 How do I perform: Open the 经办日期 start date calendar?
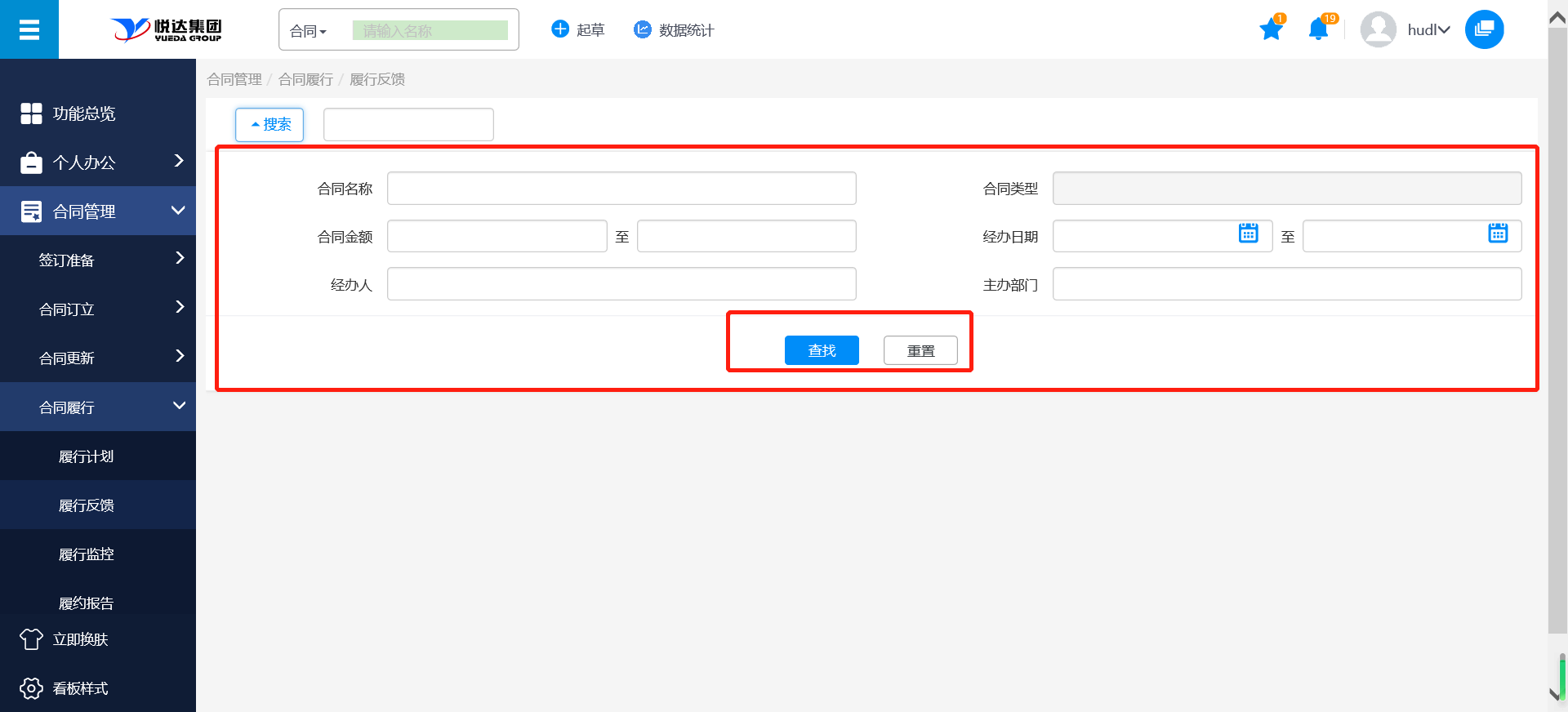click(1248, 234)
